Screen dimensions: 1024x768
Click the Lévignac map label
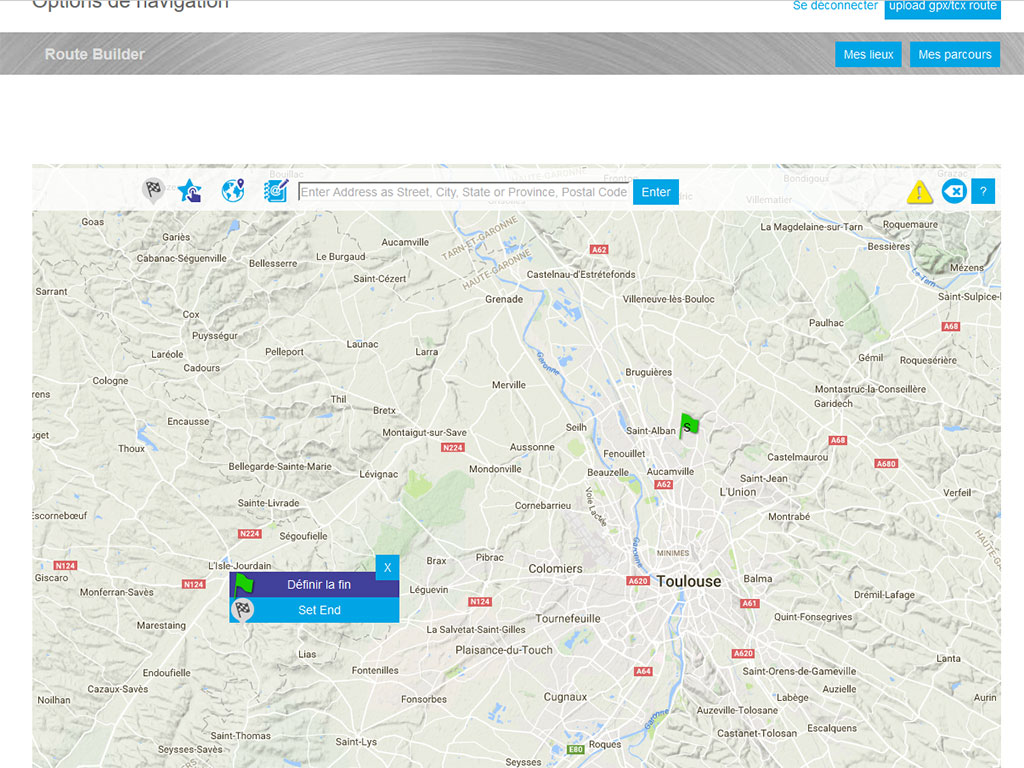pyautogui.click(x=379, y=474)
